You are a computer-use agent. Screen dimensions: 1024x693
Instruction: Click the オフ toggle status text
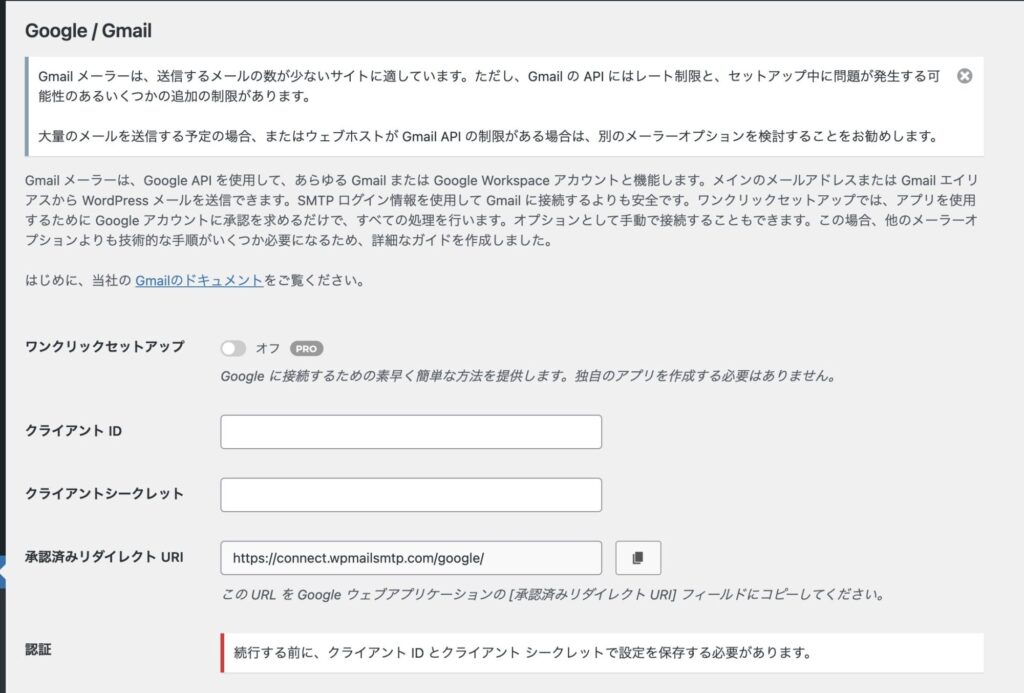point(268,348)
